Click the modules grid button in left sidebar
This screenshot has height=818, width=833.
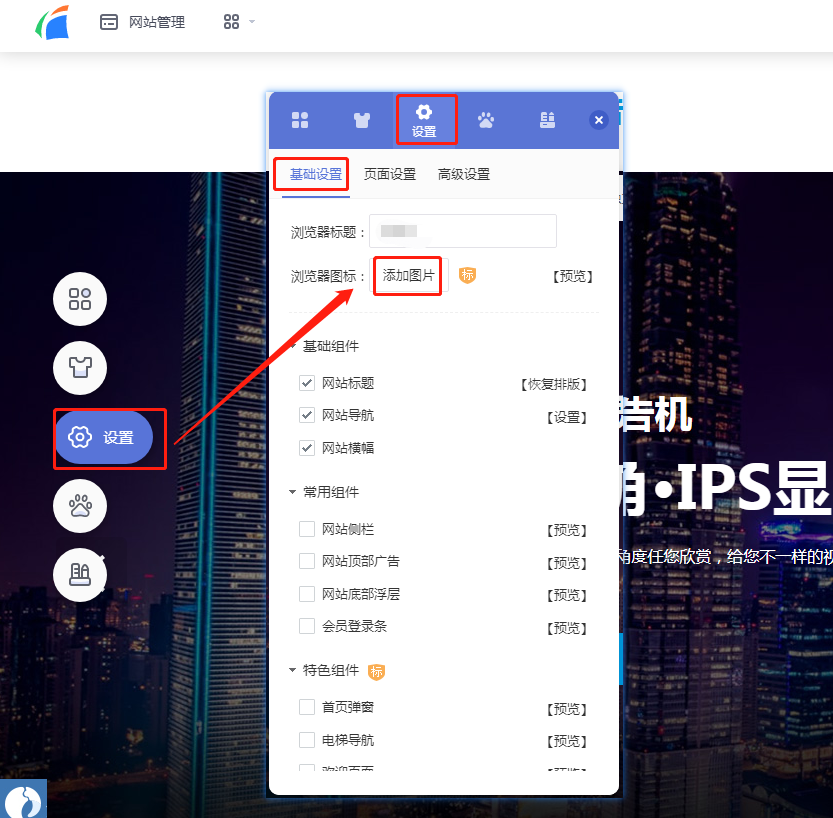click(x=80, y=299)
